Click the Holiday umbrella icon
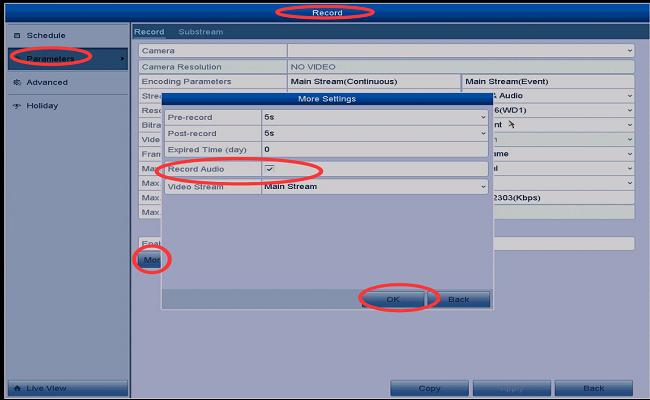The height and width of the screenshot is (400, 650). [17, 106]
